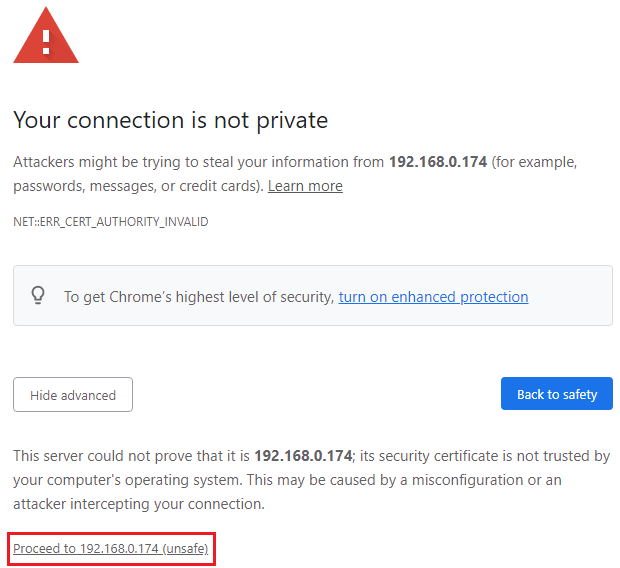Image resolution: width=620 pixels, height=568 pixels.
Task: Click the 'To get Chrome's highest level' text
Action: coord(199,297)
